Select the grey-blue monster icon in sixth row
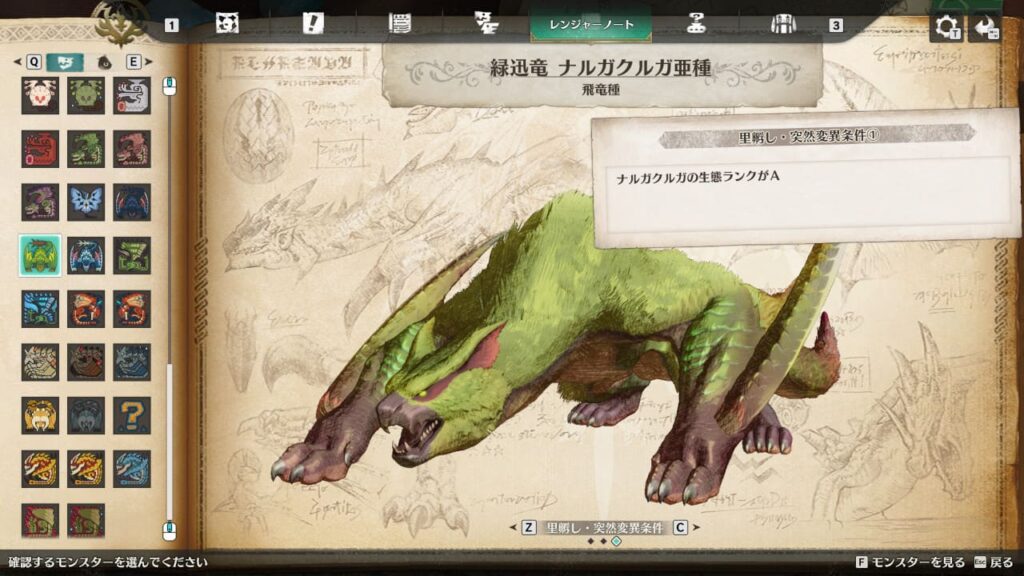This screenshot has height=576, width=1024. (x=131, y=362)
